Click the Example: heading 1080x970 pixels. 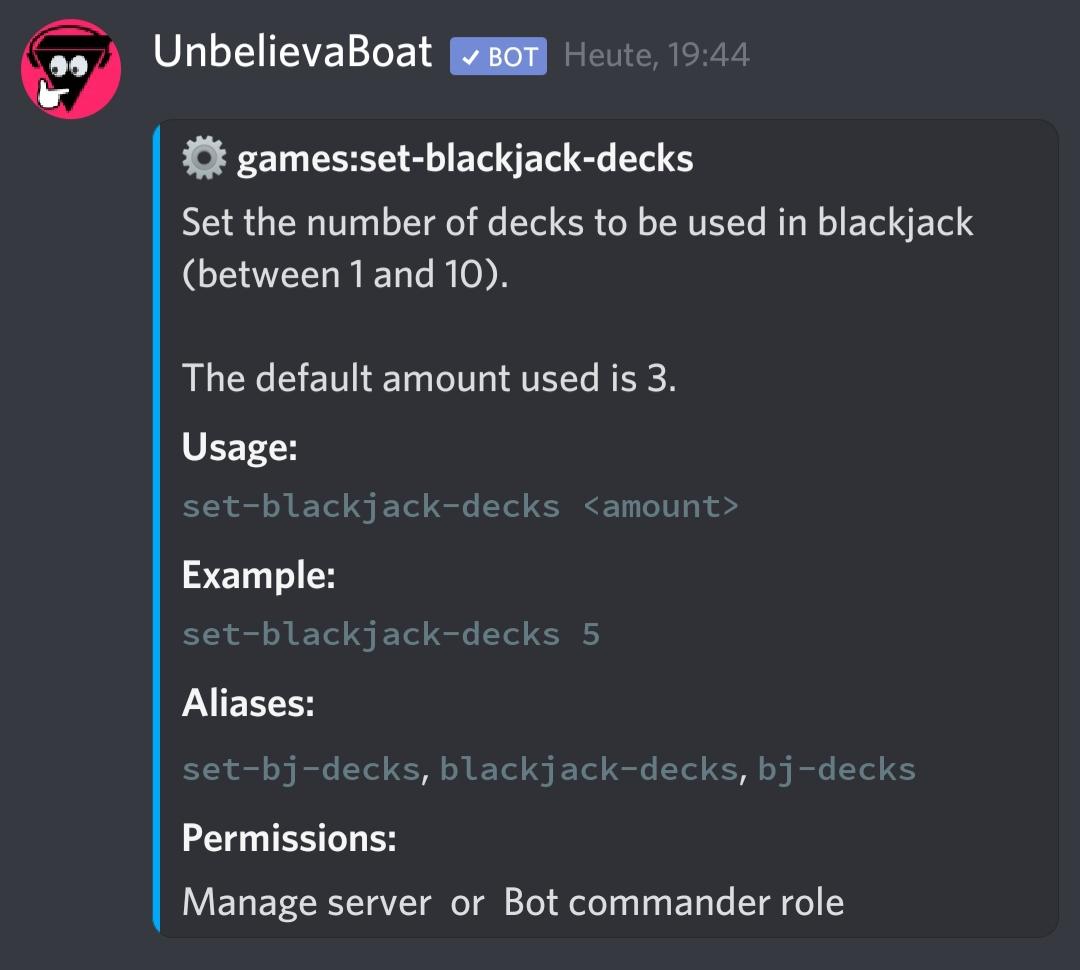tap(258, 575)
